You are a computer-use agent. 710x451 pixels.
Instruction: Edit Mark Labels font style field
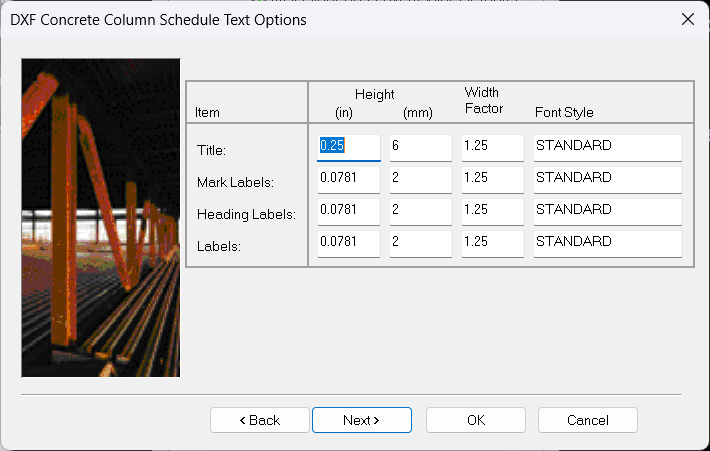pyautogui.click(x=607, y=178)
